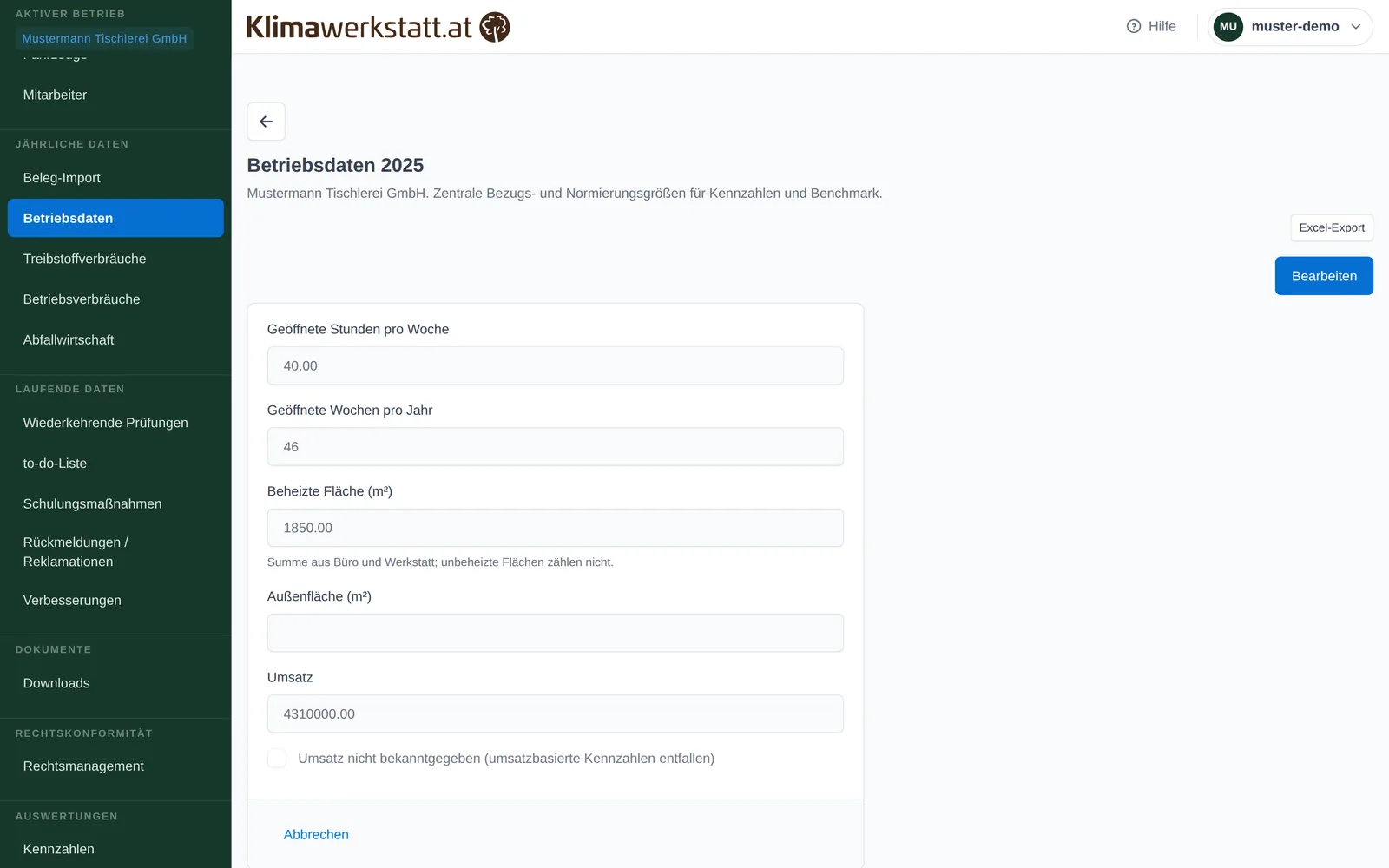This screenshot has width=1389, height=868.
Task: Click the Betriebsdaten 2025 heading
Action: [x=335, y=165]
